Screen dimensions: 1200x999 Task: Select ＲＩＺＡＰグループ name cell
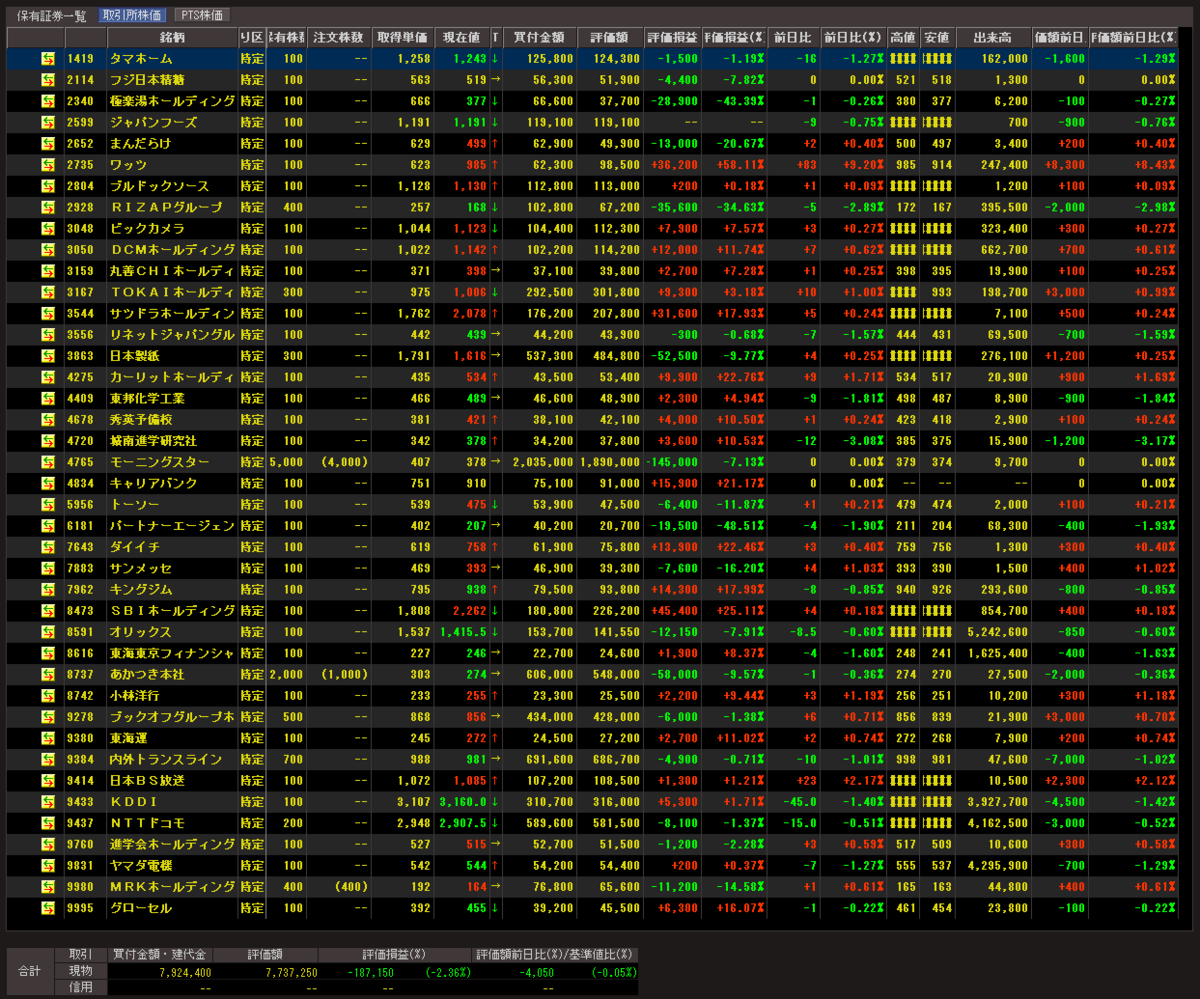click(172, 207)
